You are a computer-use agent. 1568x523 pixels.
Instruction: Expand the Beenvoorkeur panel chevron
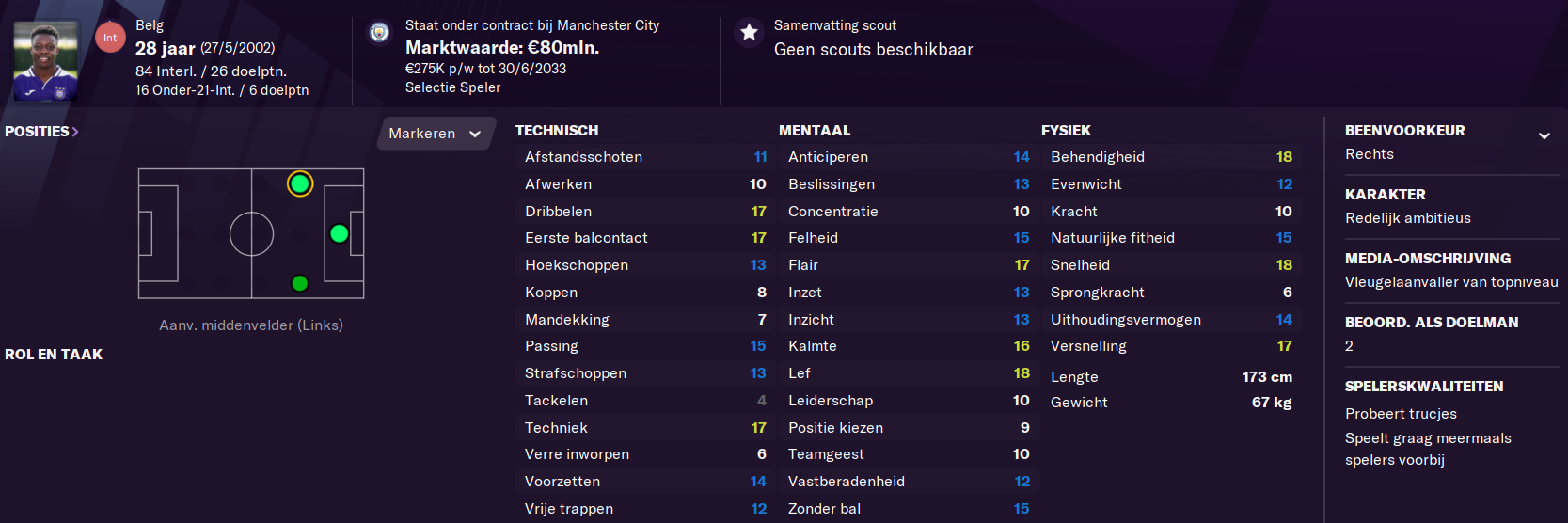1544,135
